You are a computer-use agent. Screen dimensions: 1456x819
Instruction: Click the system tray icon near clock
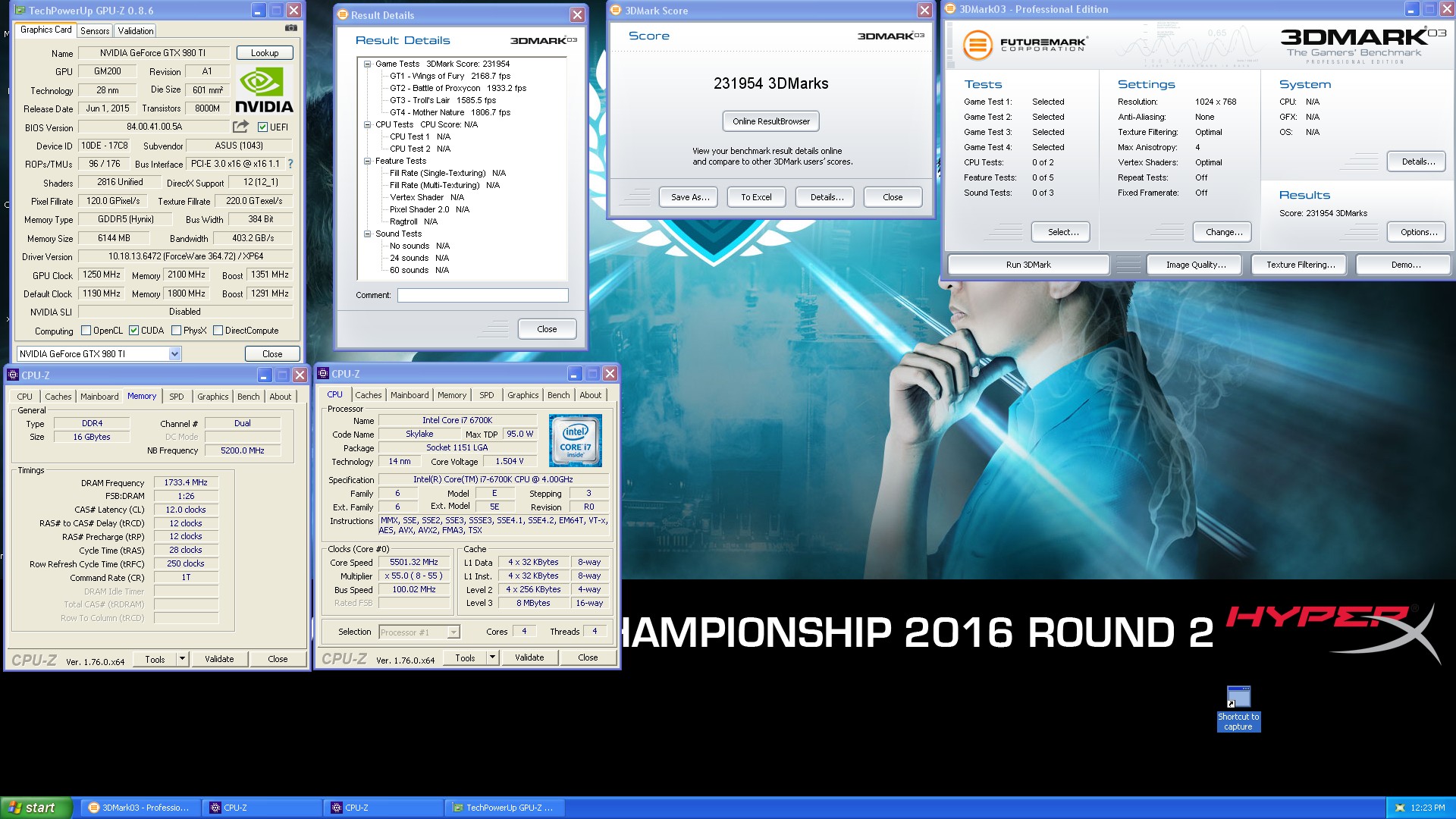point(1400,808)
